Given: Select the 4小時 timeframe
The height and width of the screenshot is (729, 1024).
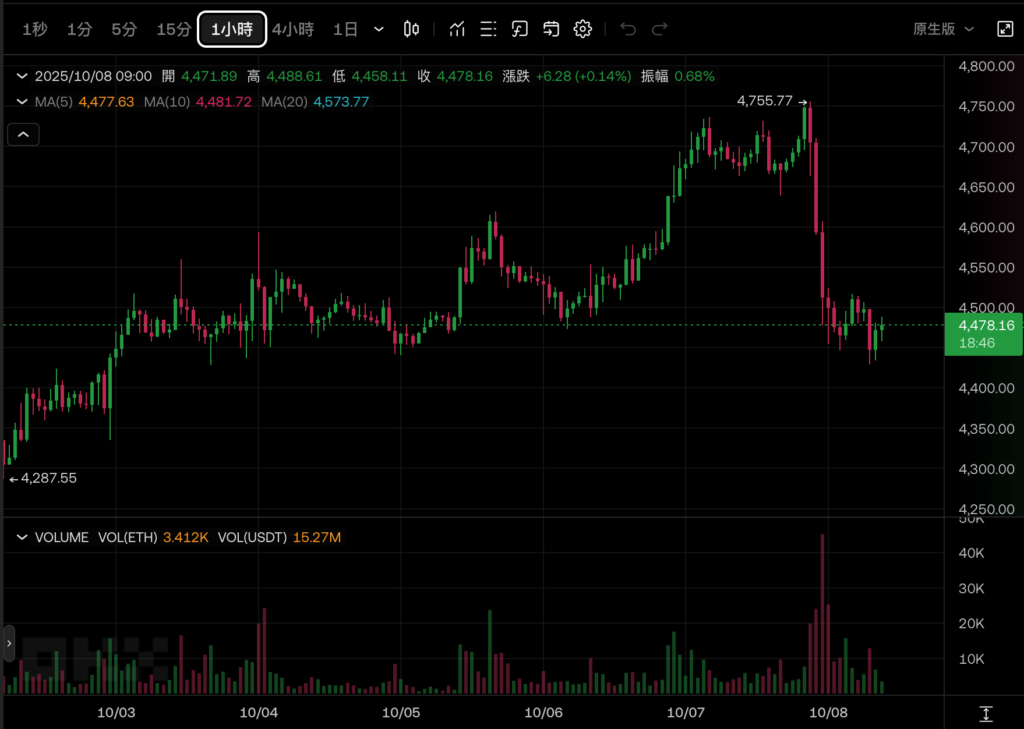Looking at the screenshot, I should (295, 29).
